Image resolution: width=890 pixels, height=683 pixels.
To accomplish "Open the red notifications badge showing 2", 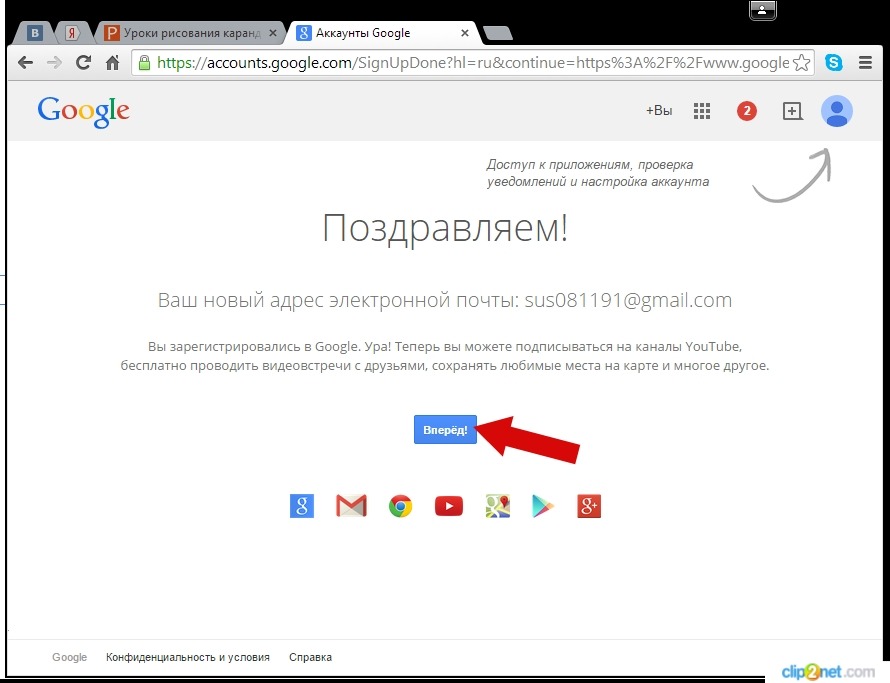I will (747, 111).
